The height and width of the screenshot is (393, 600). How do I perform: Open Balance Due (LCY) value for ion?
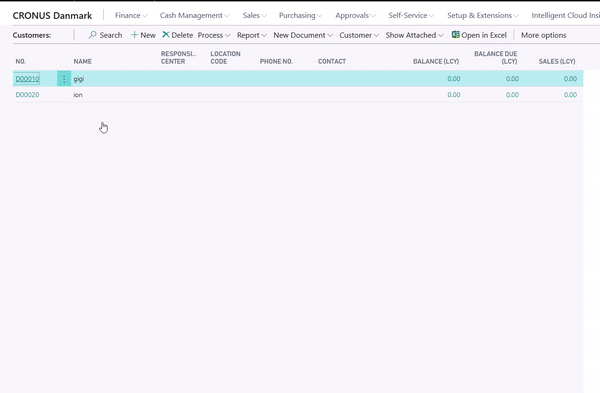click(512, 95)
